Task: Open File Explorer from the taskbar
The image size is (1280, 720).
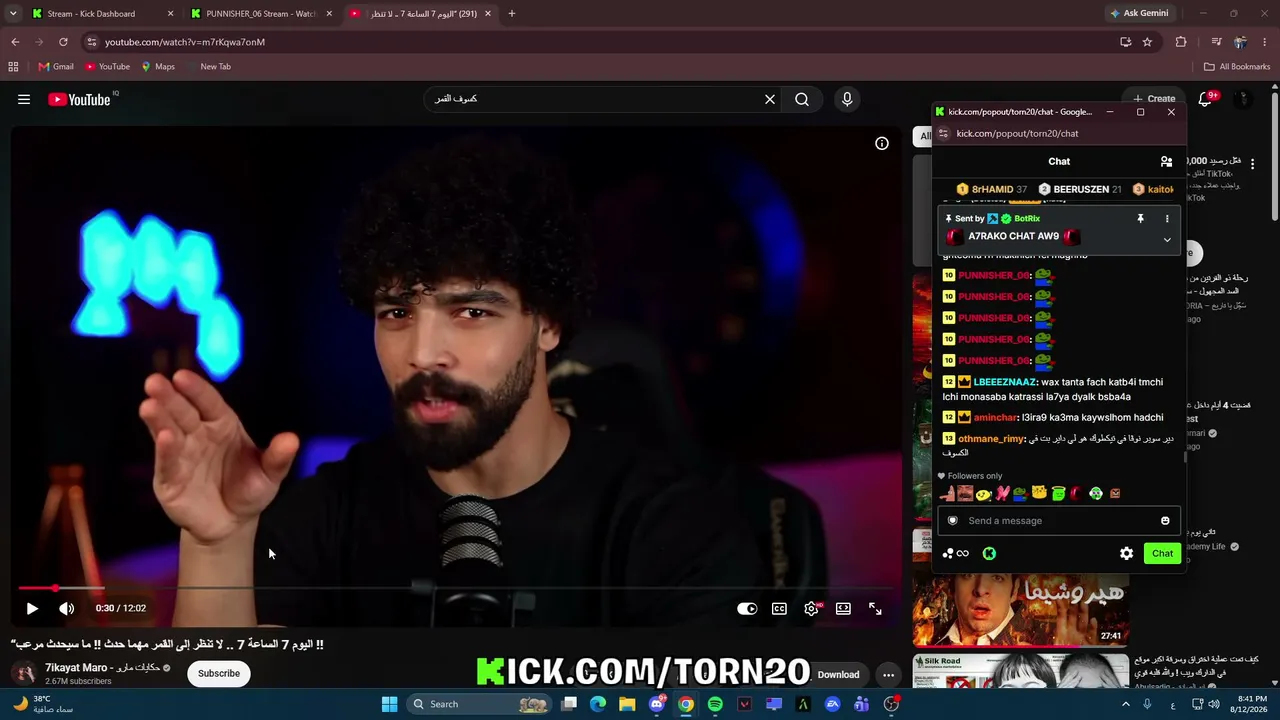Action: (x=627, y=704)
